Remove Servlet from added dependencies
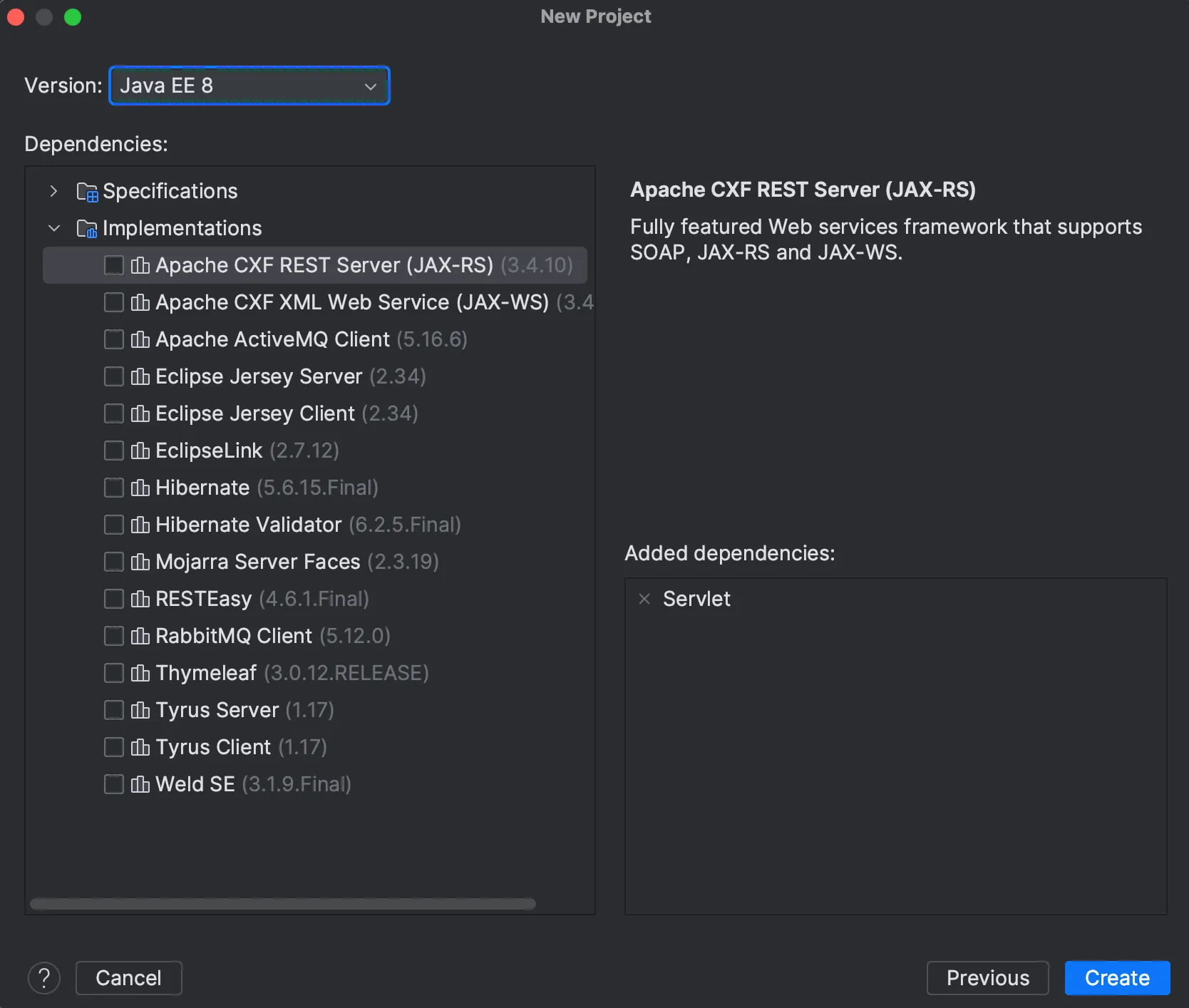The image size is (1189, 1008). tap(644, 599)
